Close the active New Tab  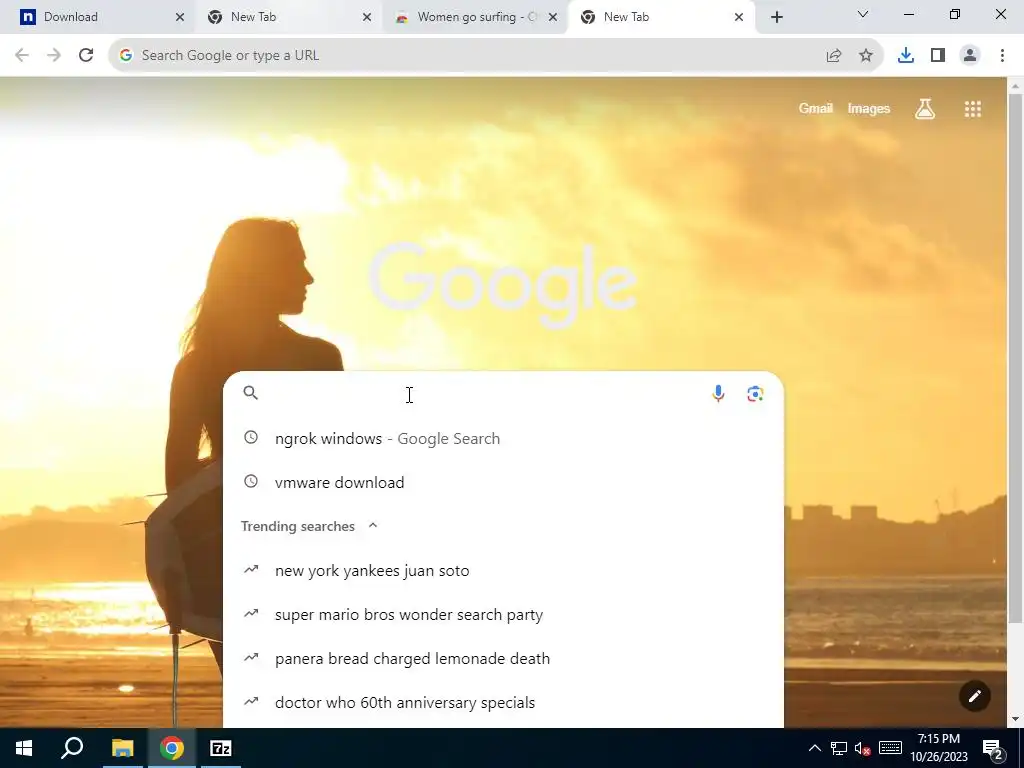pos(739,17)
